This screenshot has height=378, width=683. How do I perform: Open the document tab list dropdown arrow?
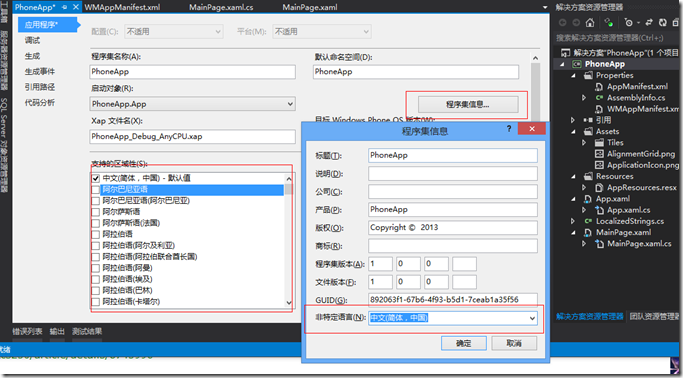click(545, 7)
